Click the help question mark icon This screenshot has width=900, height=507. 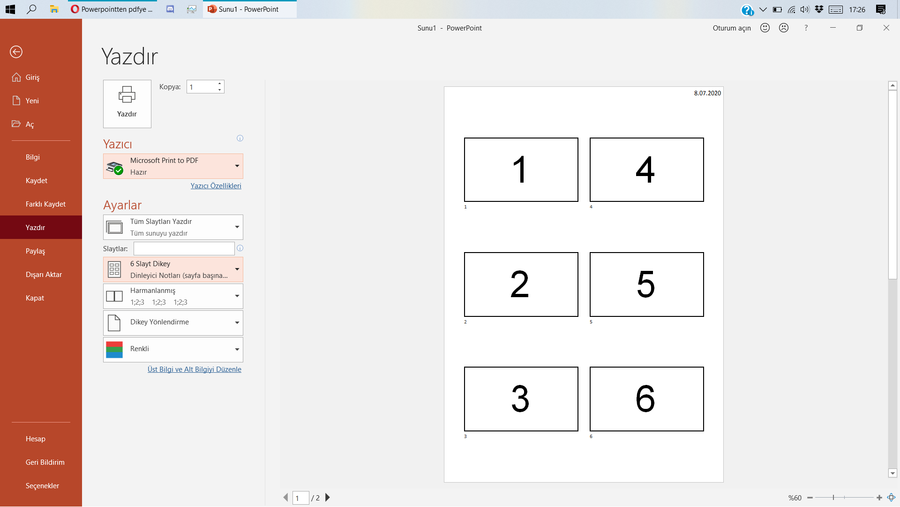coord(806,28)
